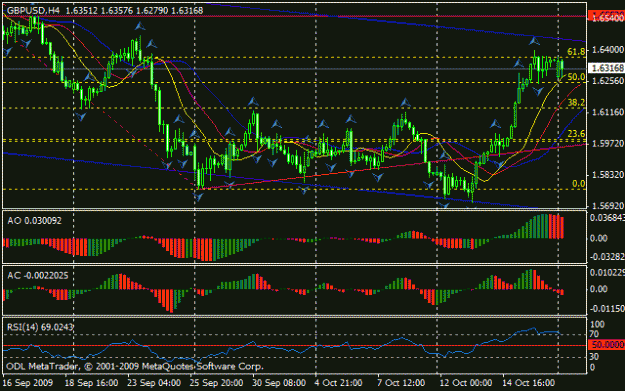Image resolution: width=625 pixels, height=391 pixels.
Task: Click the 1.59720 price axis label
Action: tap(608, 143)
